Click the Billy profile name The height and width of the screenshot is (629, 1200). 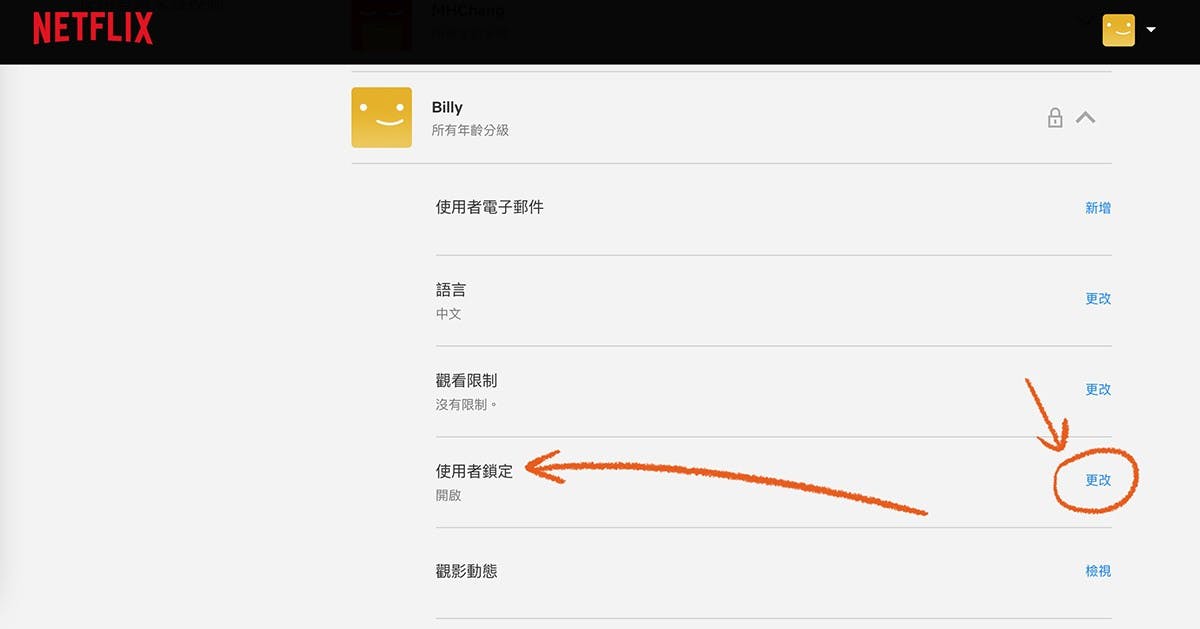447,107
